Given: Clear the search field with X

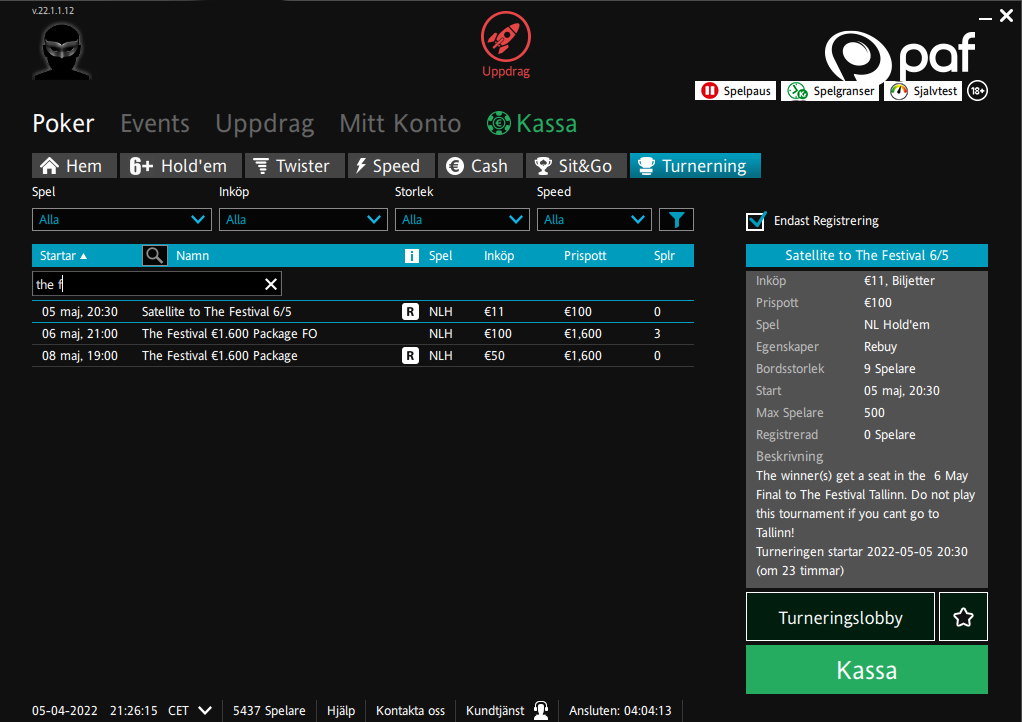Looking at the screenshot, I should coord(271,284).
